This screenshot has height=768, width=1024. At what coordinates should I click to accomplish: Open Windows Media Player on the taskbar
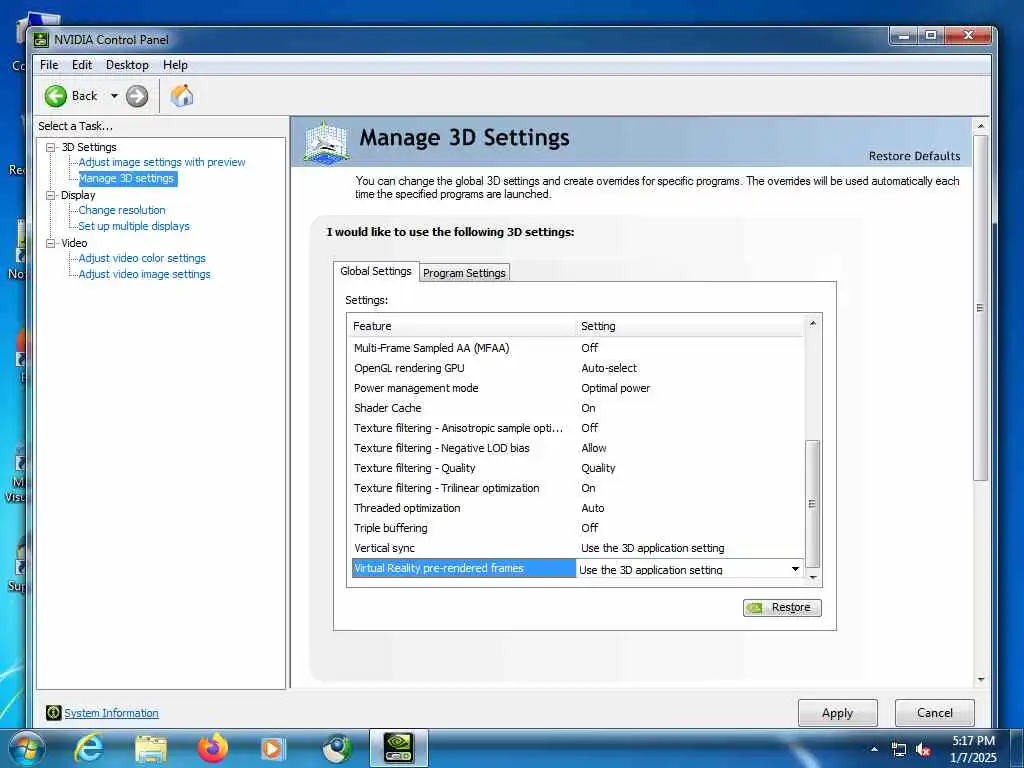pos(273,749)
